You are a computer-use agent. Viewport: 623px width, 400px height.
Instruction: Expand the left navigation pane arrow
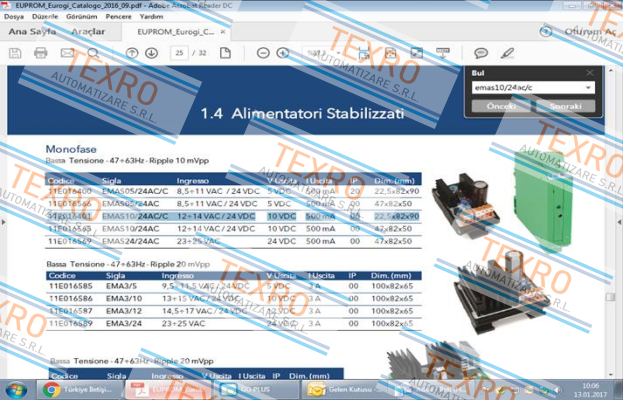[x=4, y=222]
